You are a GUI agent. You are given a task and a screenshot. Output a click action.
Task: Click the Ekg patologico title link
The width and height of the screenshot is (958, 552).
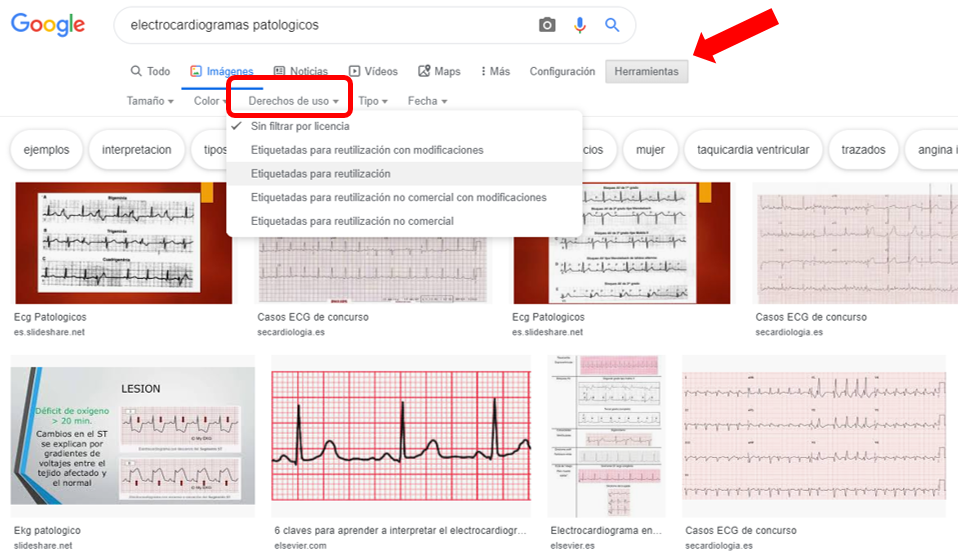(47, 531)
